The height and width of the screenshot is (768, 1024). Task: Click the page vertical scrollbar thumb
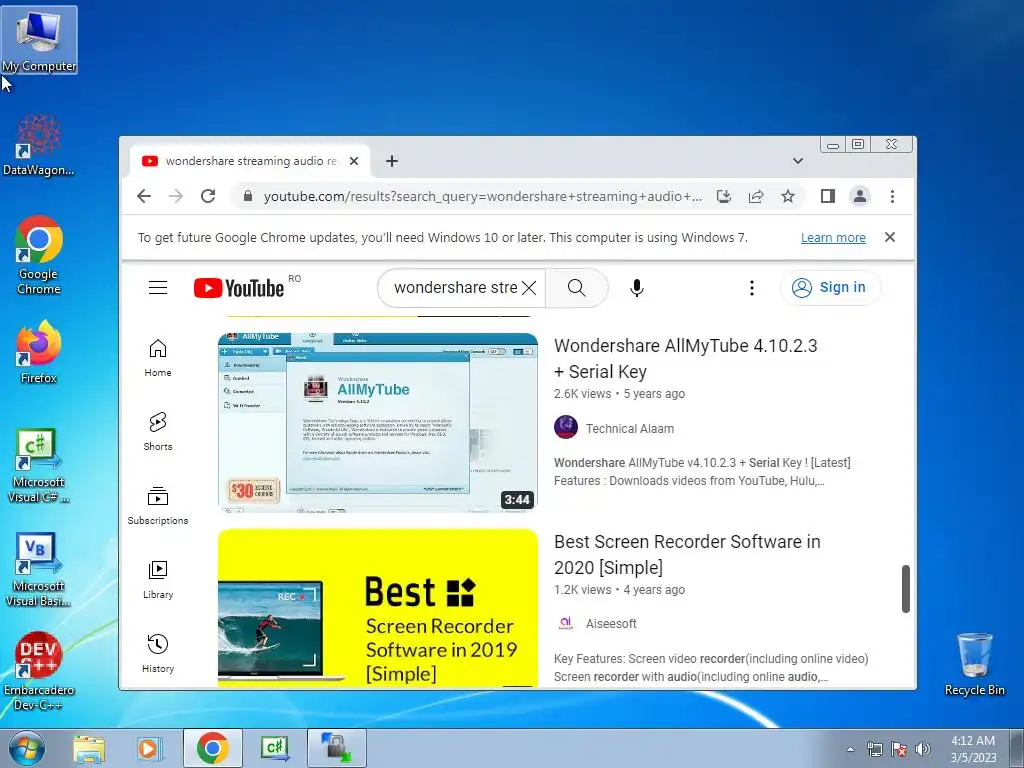[906, 589]
